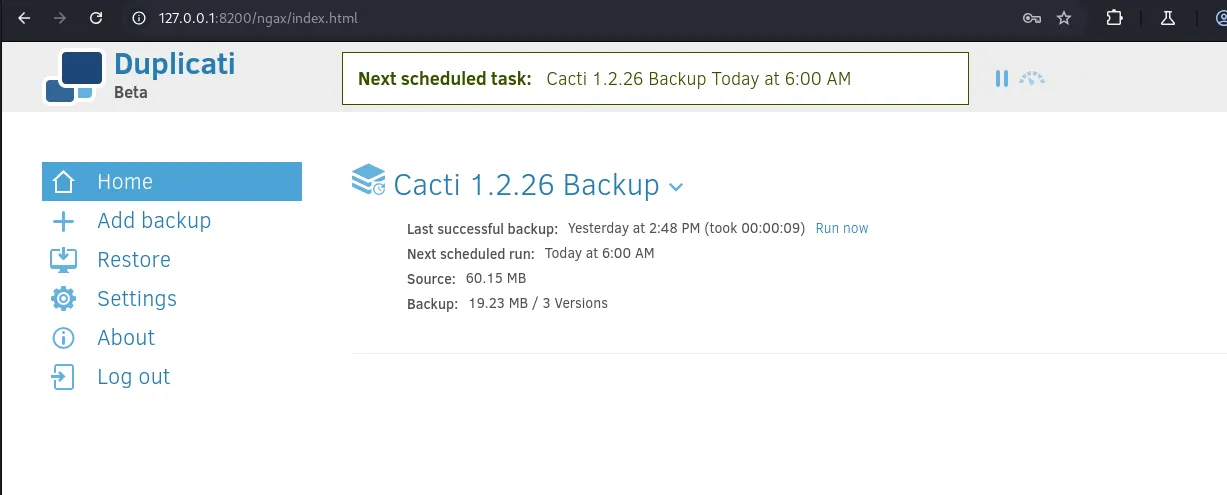
Task: Click the Settings gear icon
Action: pyautogui.click(x=63, y=299)
